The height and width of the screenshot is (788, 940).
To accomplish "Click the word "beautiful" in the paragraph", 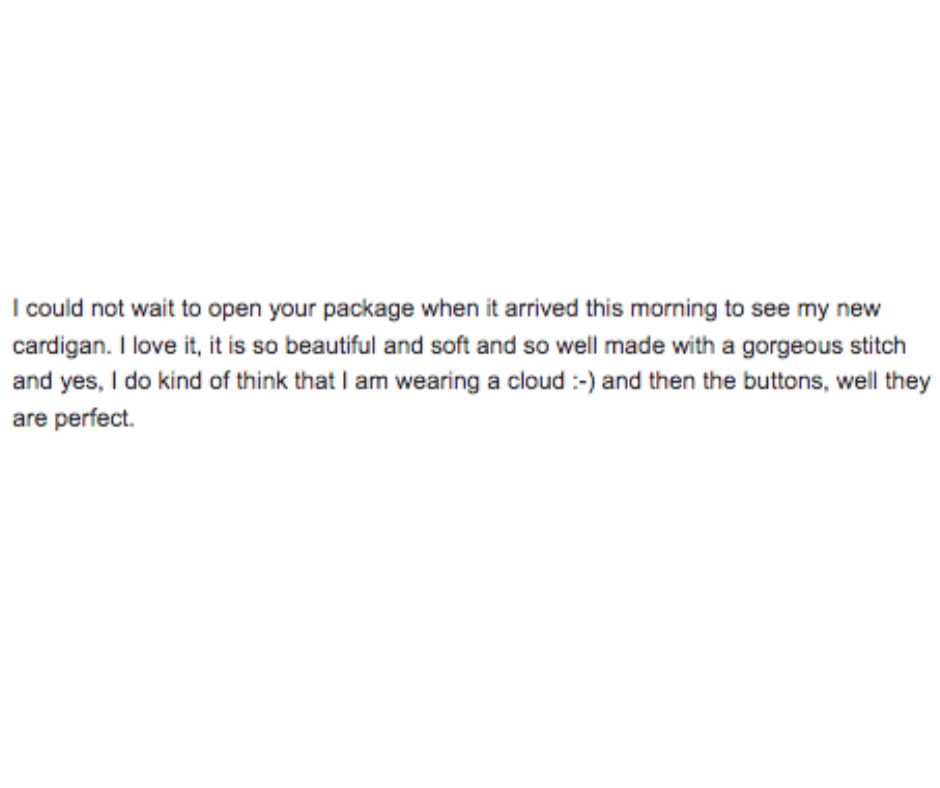I will click(330, 345).
